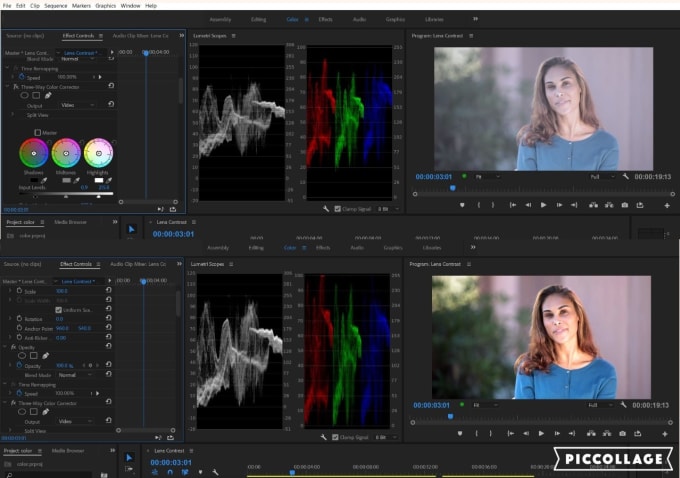The image size is (680, 478).
Task: Toggle the Rotation stopwatch in bottom panel
Action: click(x=19, y=318)
